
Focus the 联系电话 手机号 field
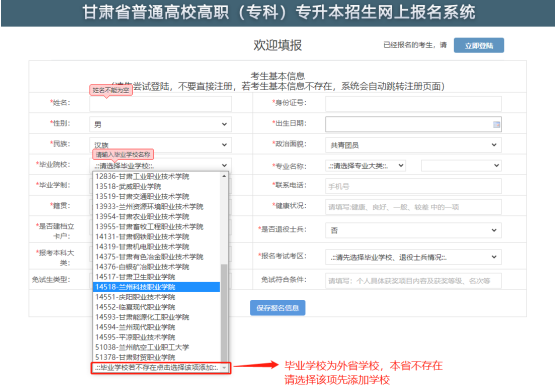[413, 186]
